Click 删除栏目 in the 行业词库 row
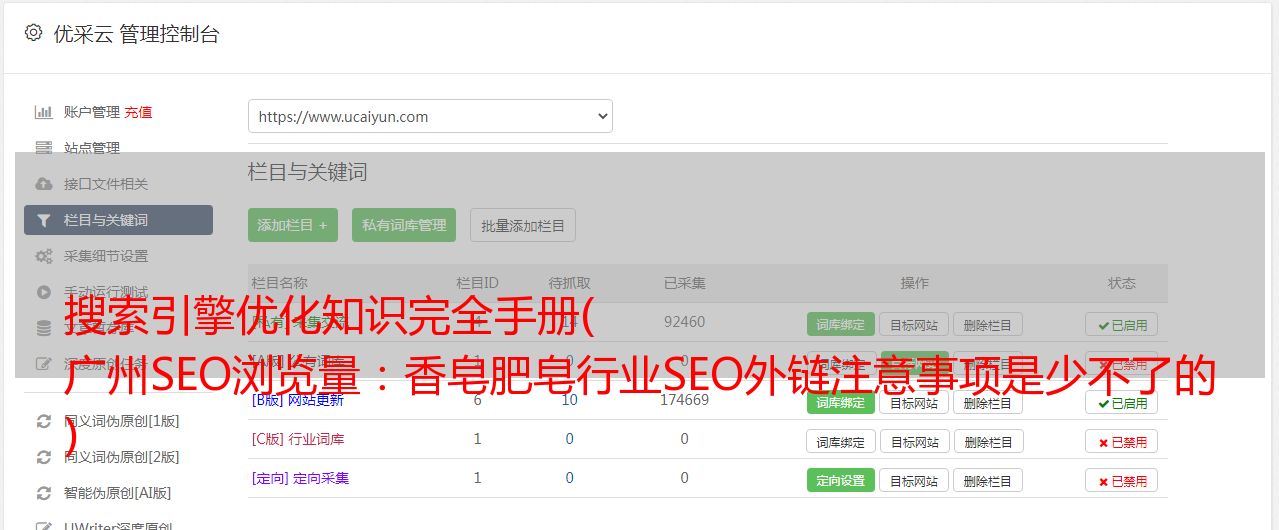The height and width of the screenshot is (530, 1279). point(987,441)
